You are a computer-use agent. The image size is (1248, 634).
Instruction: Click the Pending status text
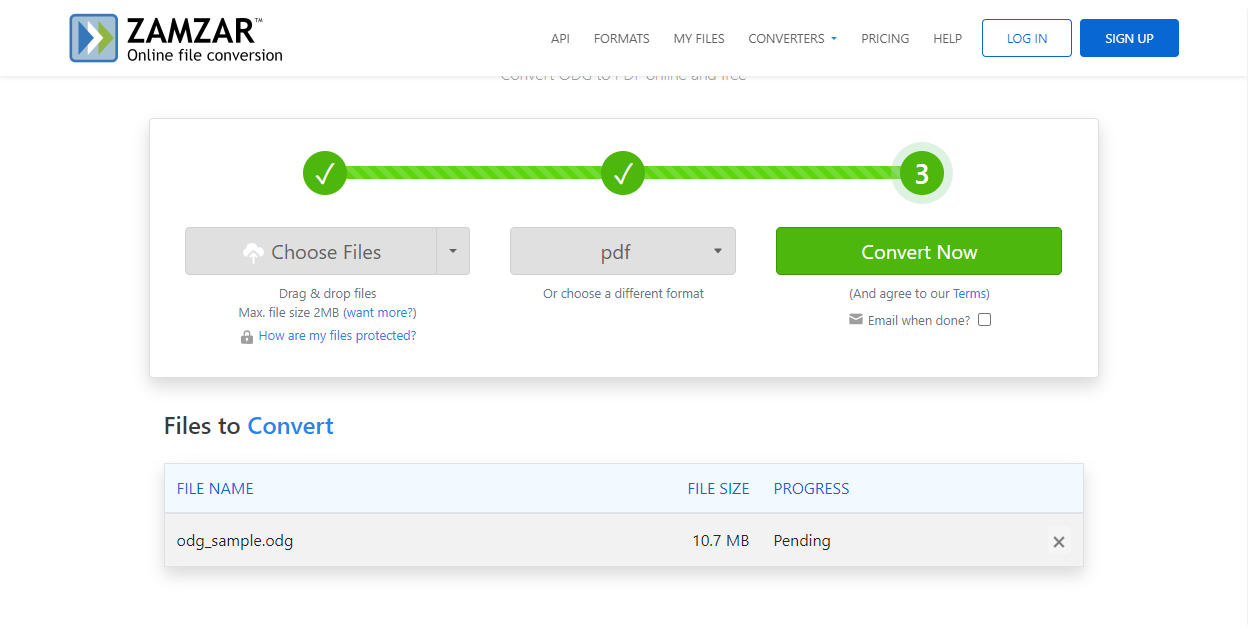point(802,541)
